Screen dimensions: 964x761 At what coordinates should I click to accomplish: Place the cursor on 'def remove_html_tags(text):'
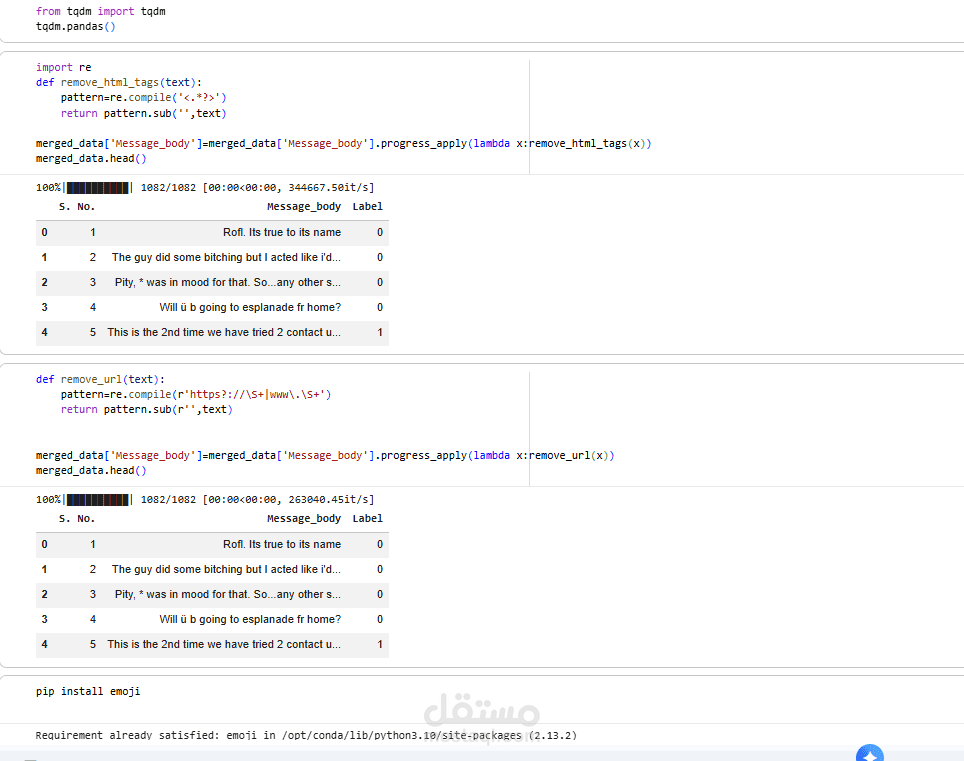coord(119,82)
